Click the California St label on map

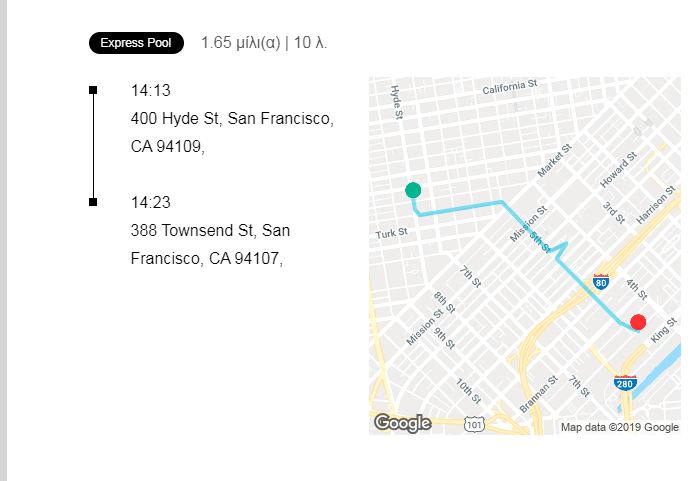510,87
